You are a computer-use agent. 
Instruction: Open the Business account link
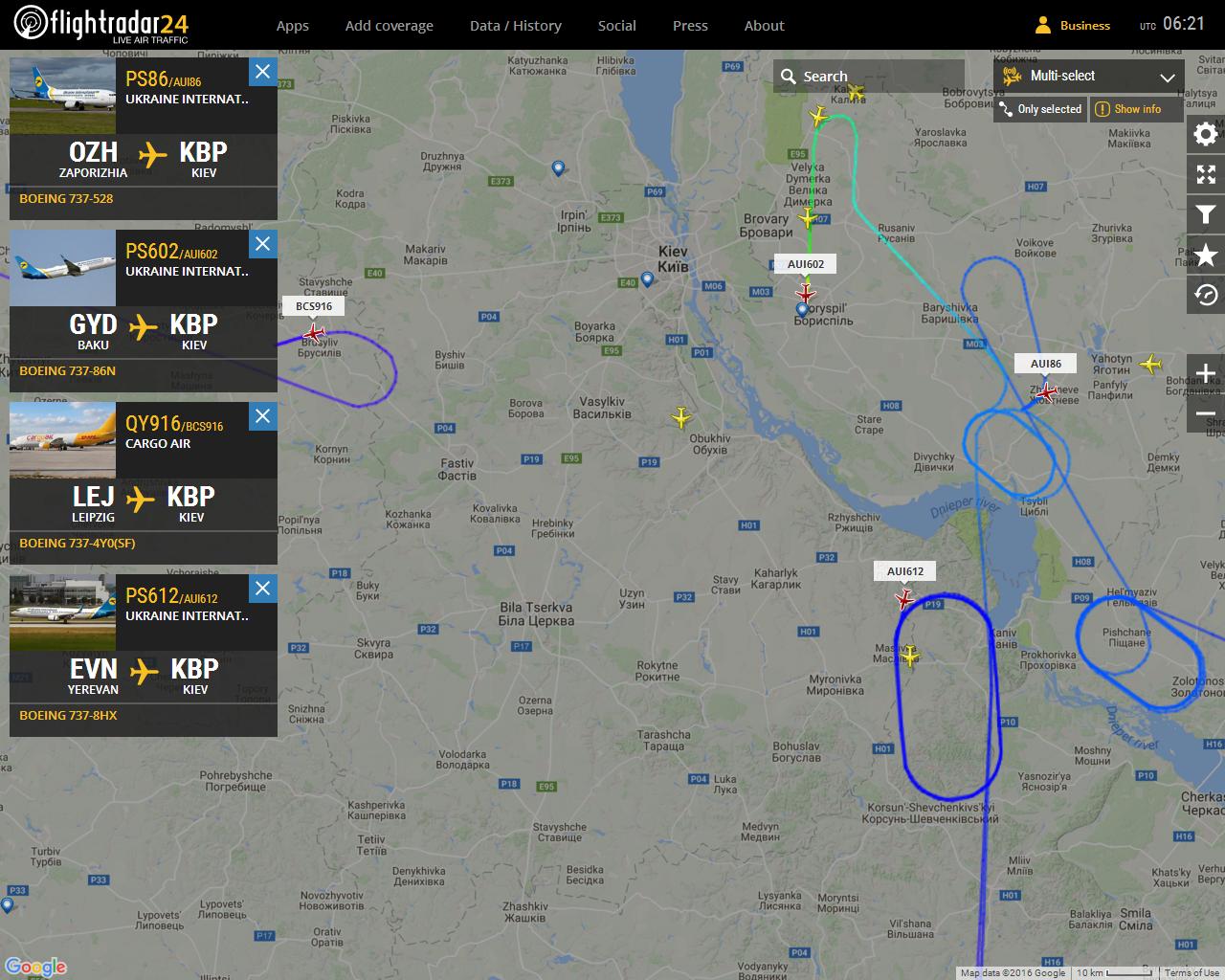point(1073,26)
